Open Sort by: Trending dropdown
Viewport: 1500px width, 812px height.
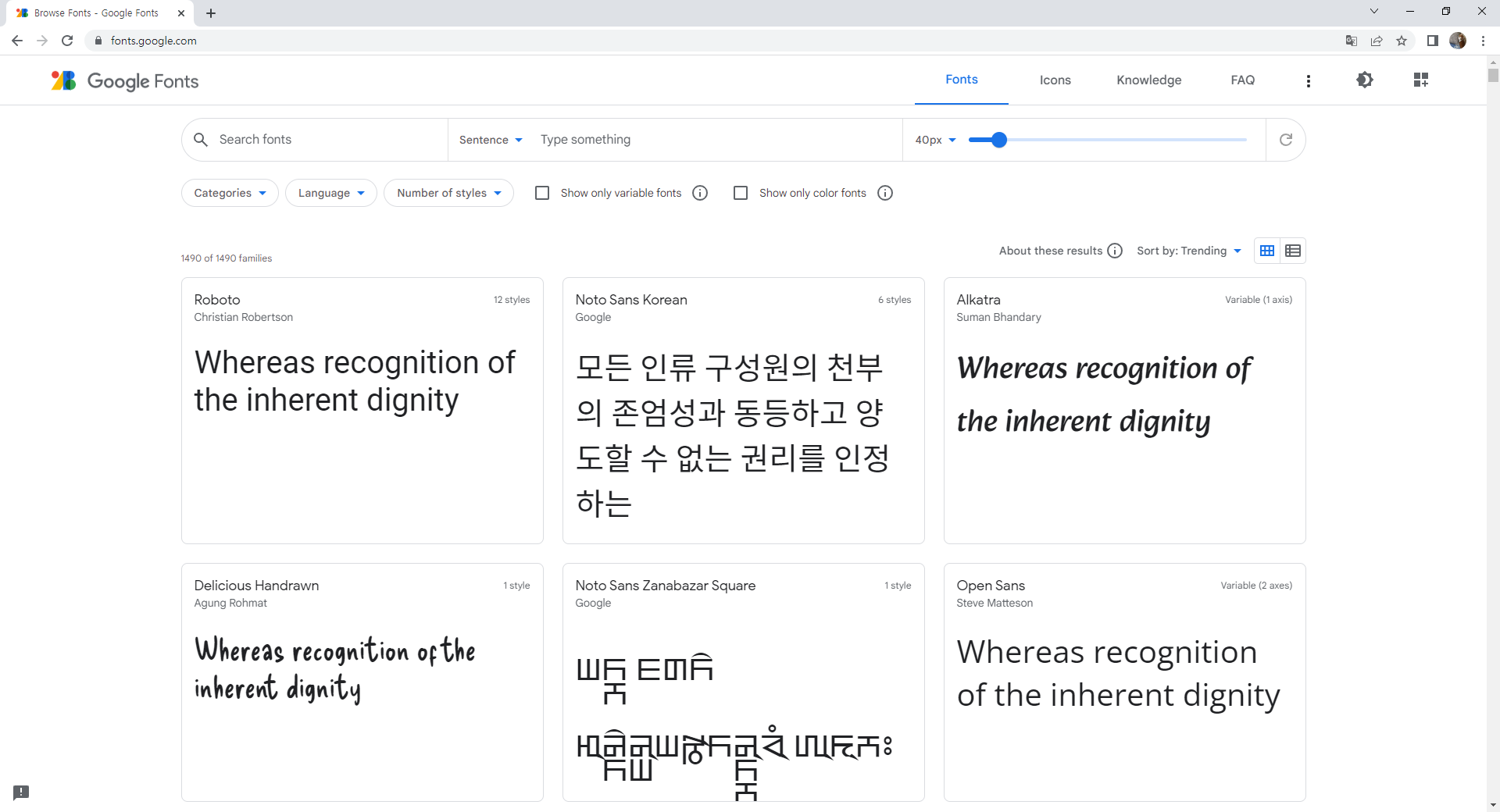pyautogui.click(x=1189, y=251)
